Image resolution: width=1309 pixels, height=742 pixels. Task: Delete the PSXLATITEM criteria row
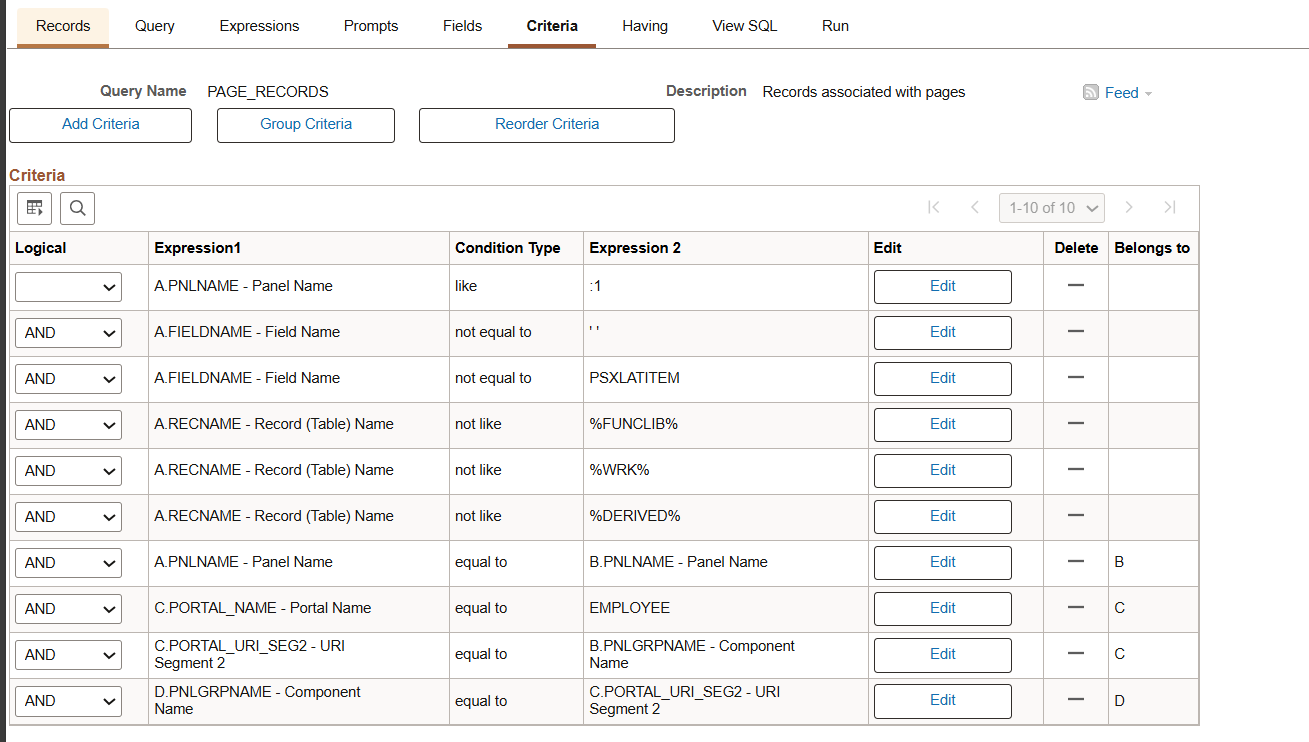pyautogui.click(x=1076, y=378)
